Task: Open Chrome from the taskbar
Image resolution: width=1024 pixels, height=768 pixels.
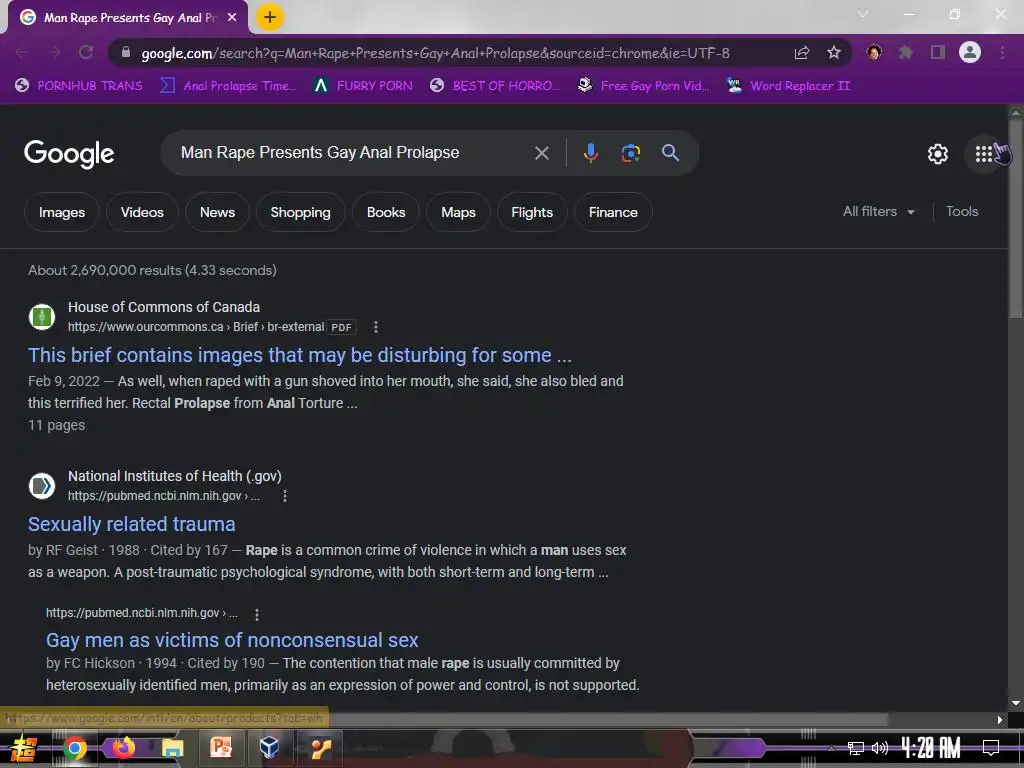Action: coord(74,748)
